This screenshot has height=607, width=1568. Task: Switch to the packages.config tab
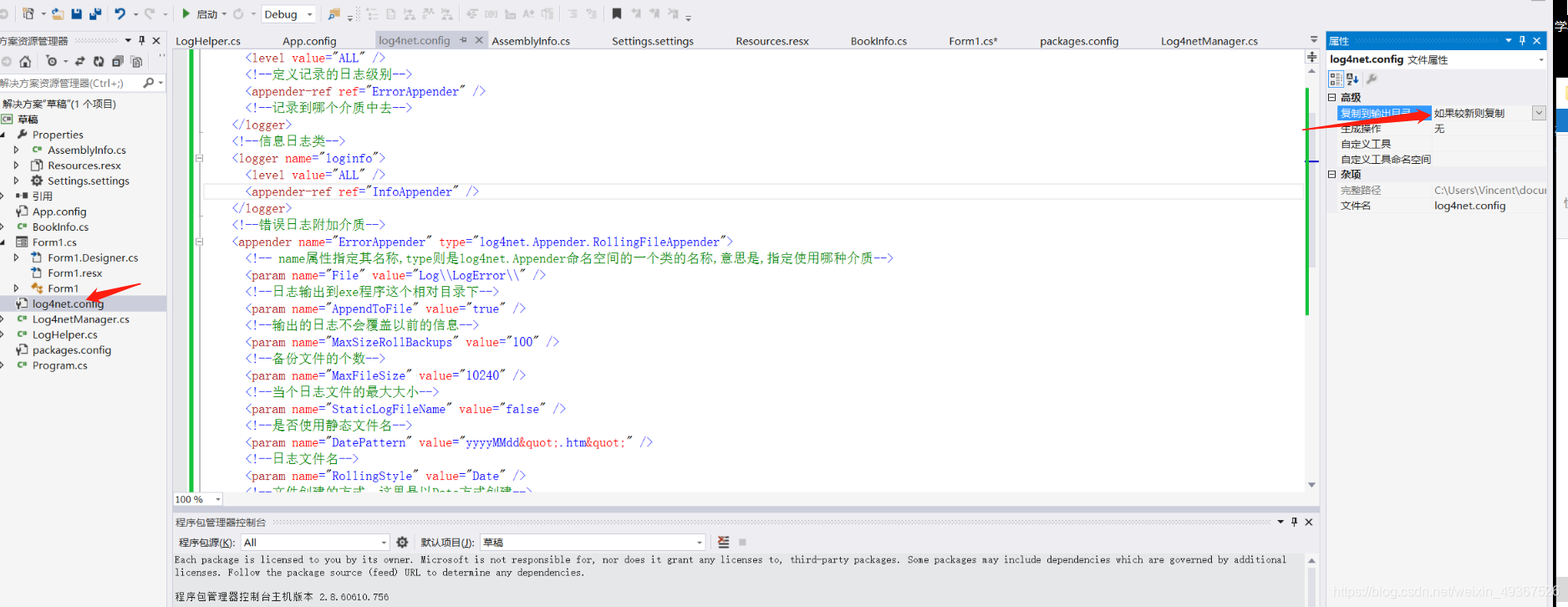pos(1079,41)
